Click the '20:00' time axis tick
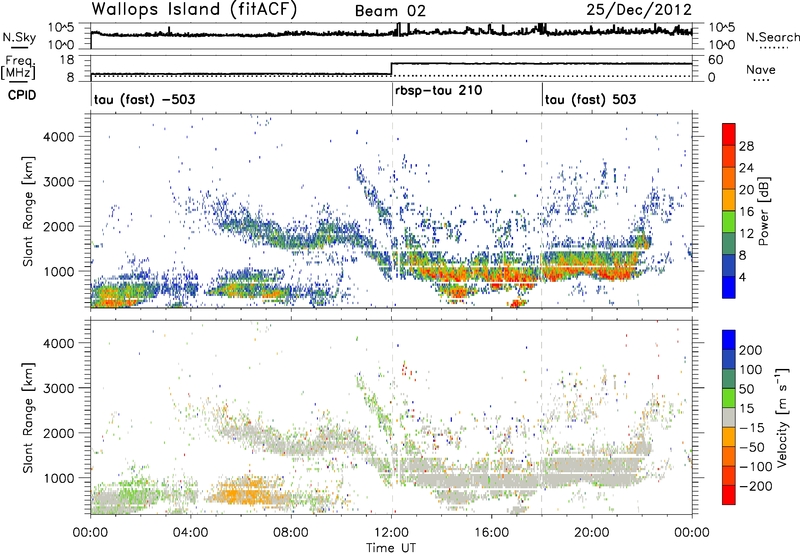 (592, 533)
